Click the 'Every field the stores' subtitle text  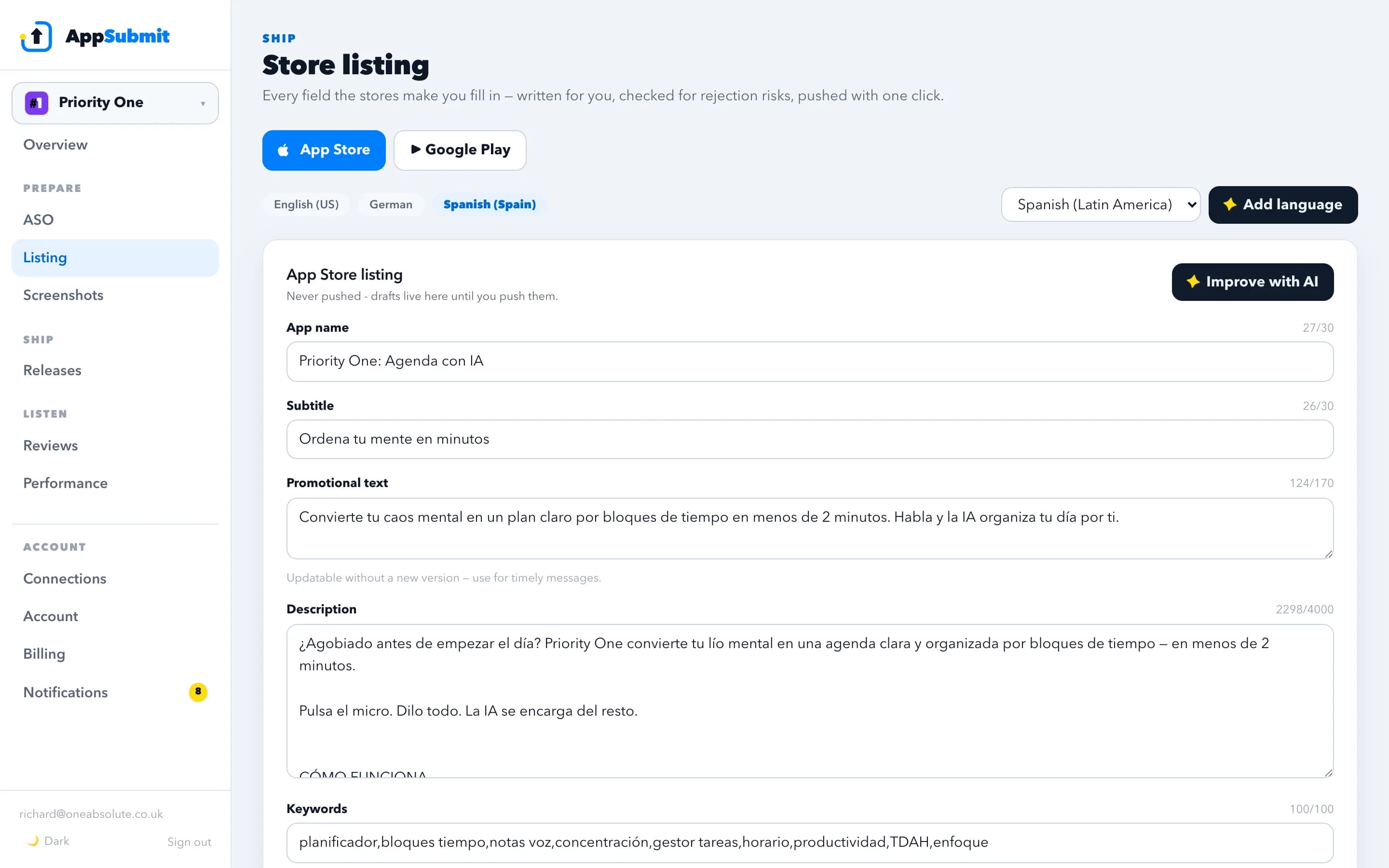pos(603,95)
